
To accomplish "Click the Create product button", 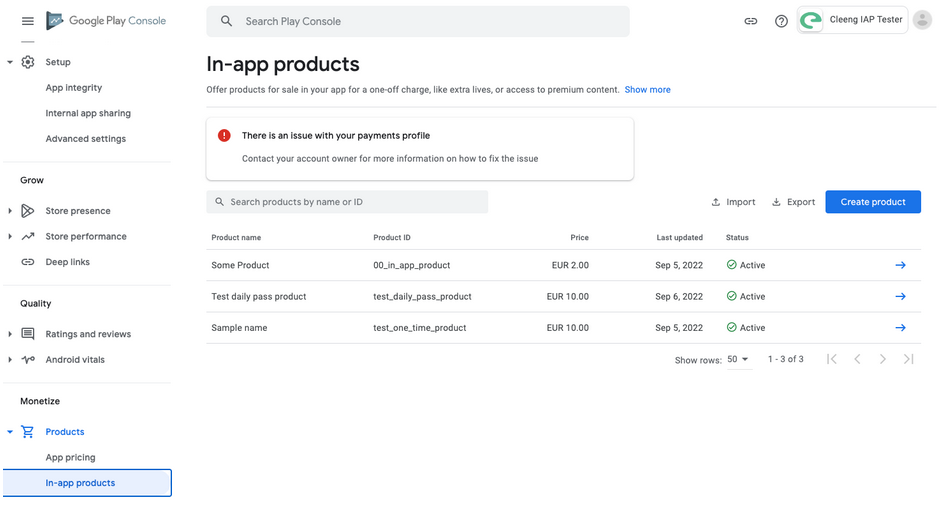I will point(873,202).
